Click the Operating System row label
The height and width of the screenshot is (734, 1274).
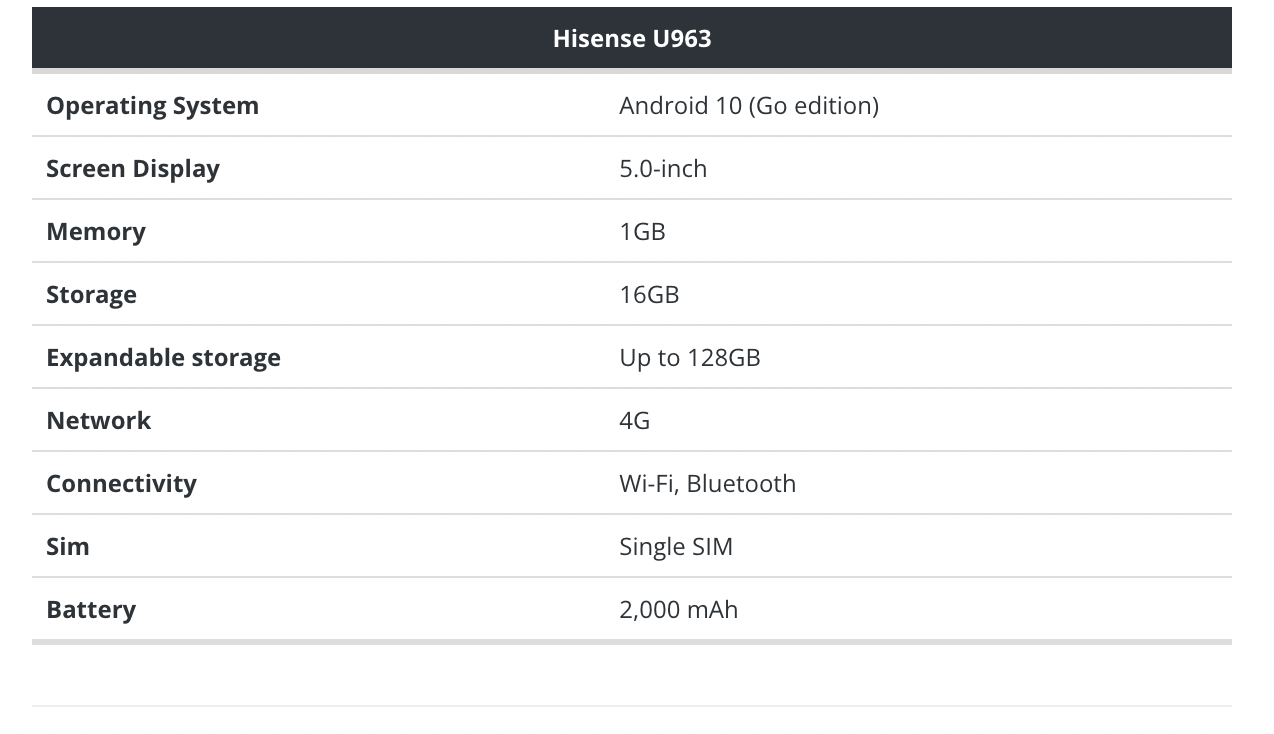(x=152, y=106)
